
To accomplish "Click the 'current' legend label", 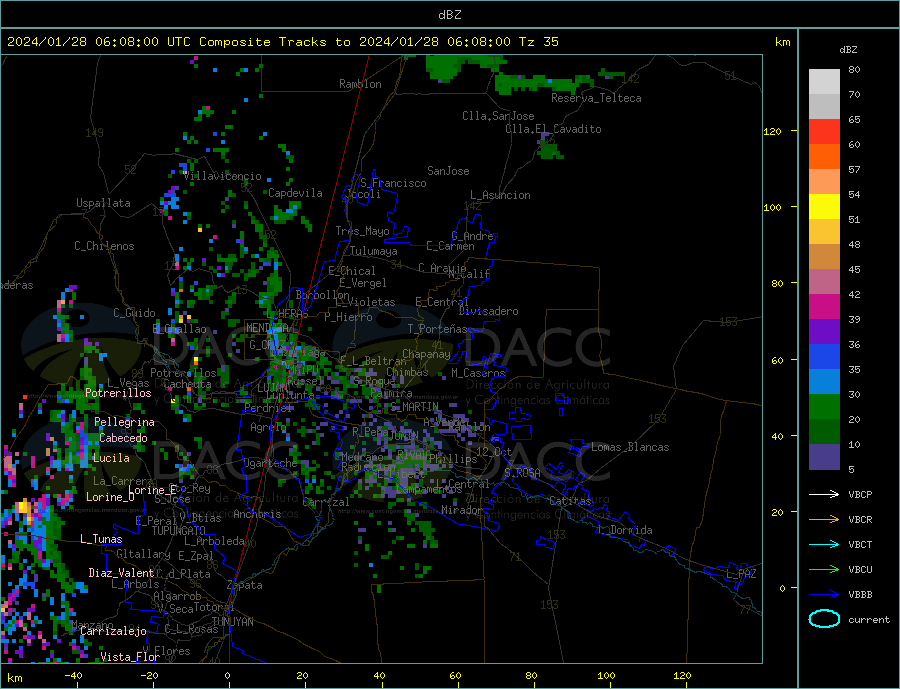I will (x=868, y=620).
